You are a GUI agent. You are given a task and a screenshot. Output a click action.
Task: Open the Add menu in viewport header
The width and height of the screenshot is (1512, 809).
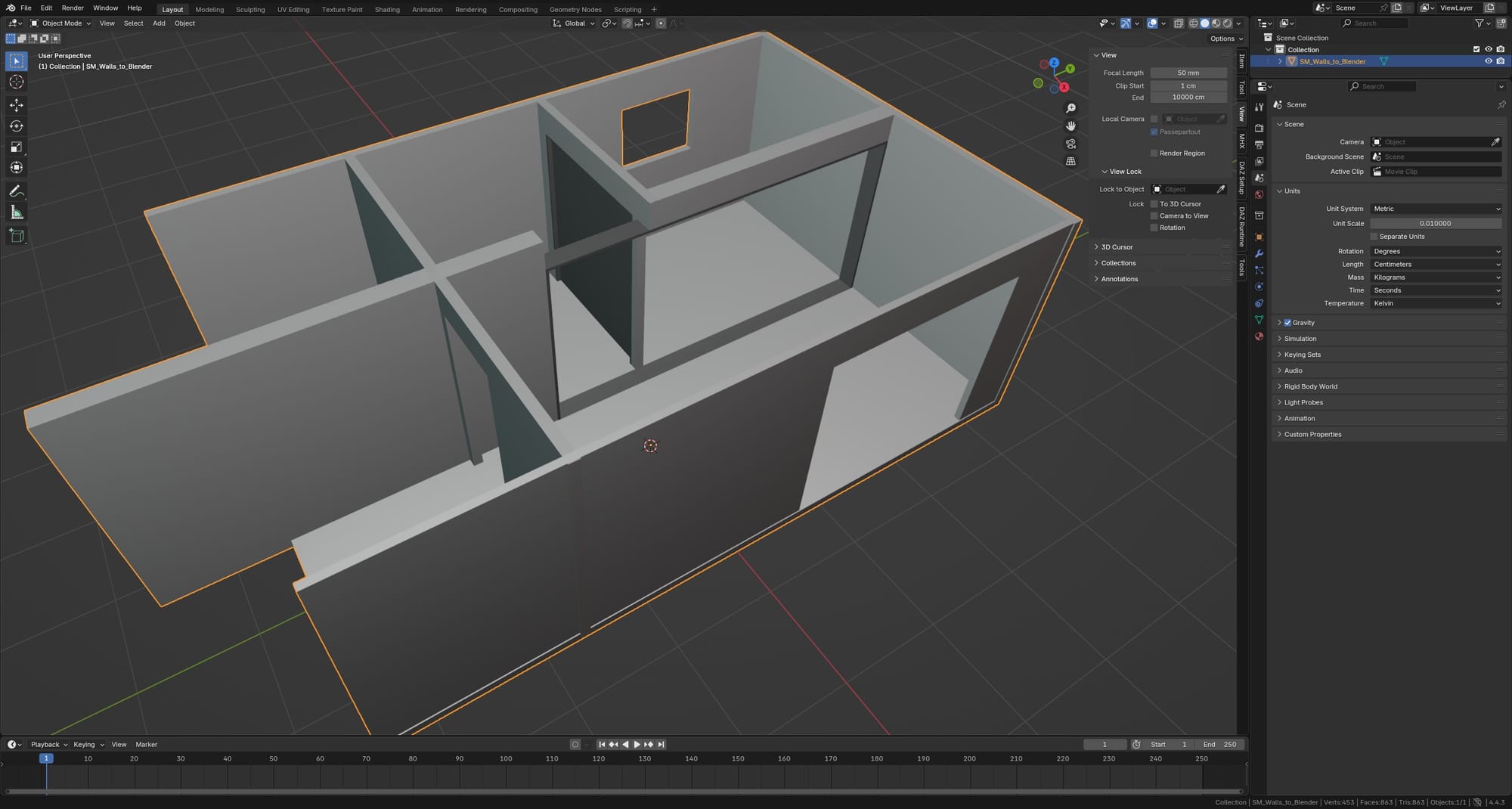click(x=159, y=23)
